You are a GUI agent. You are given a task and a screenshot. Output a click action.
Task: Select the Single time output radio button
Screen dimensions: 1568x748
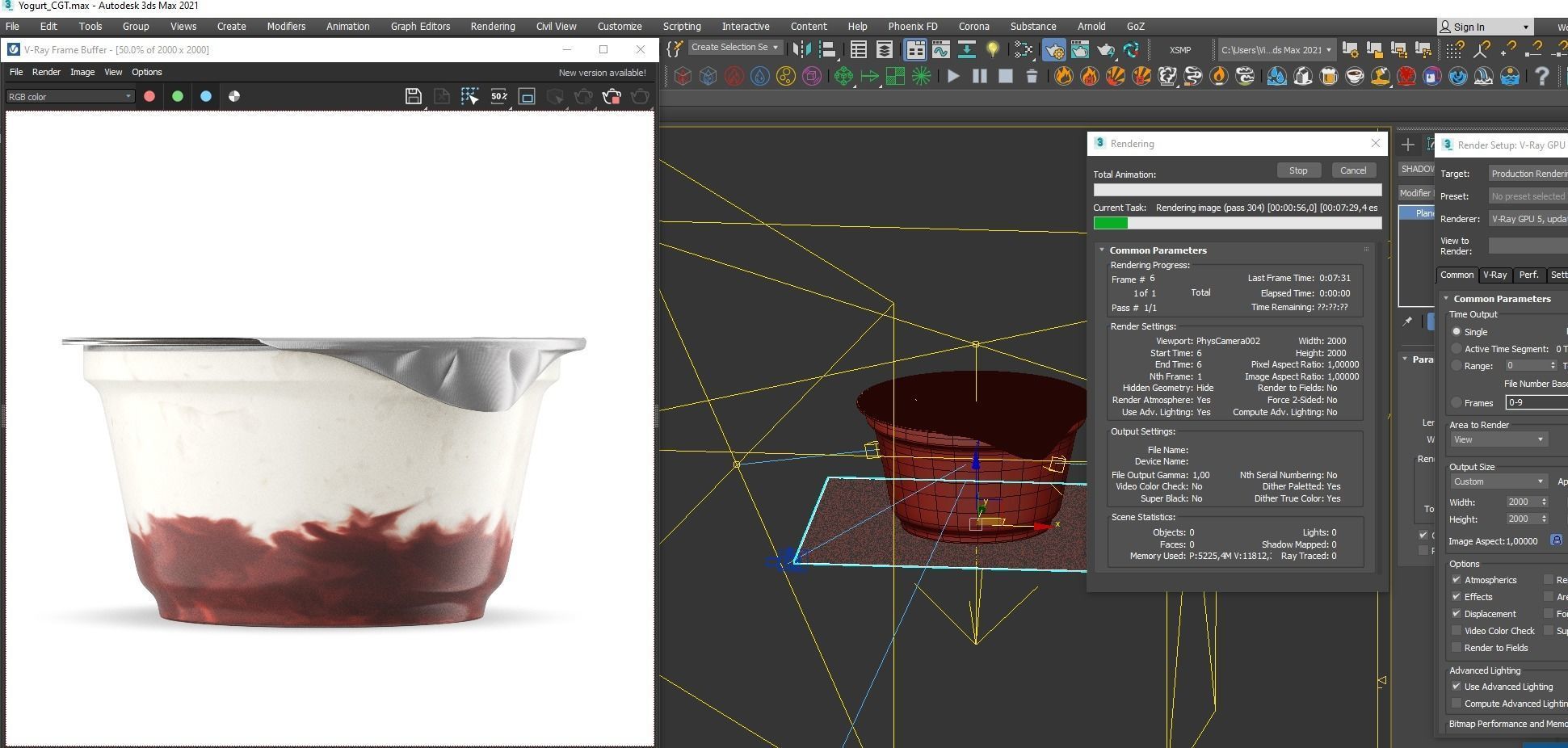pyautogui.click(x=1457, y=332)
